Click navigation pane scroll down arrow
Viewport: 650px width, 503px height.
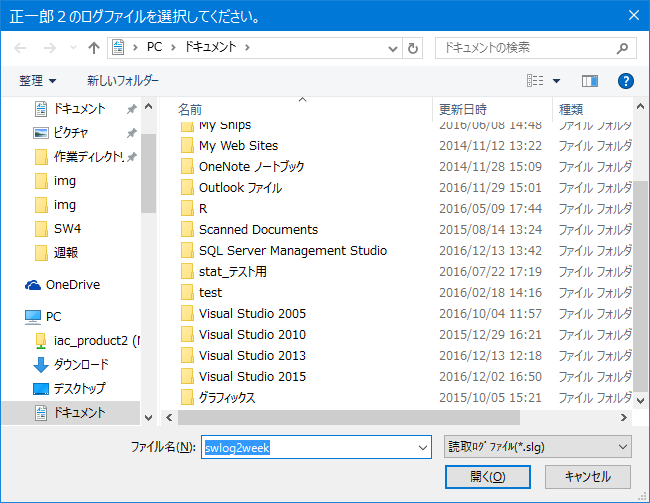coord(148,418)
